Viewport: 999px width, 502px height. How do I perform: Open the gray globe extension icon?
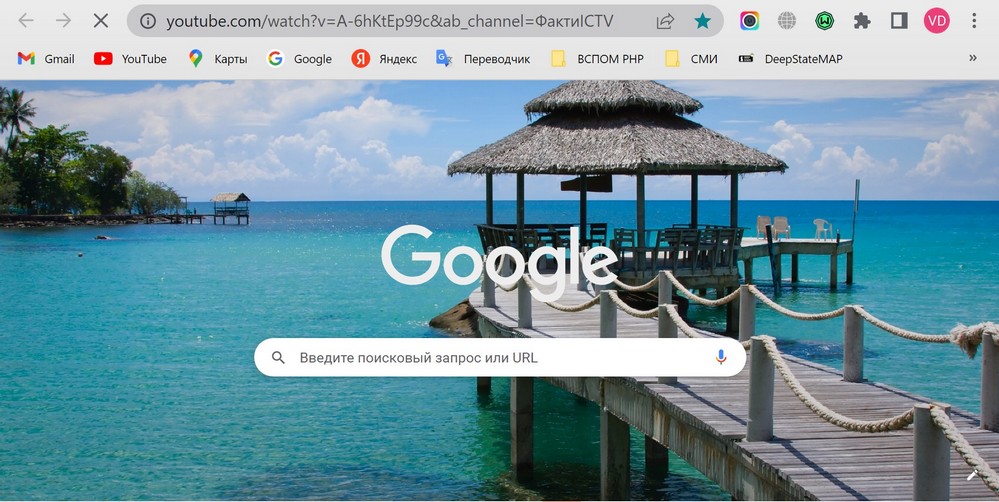coord(787,21)
